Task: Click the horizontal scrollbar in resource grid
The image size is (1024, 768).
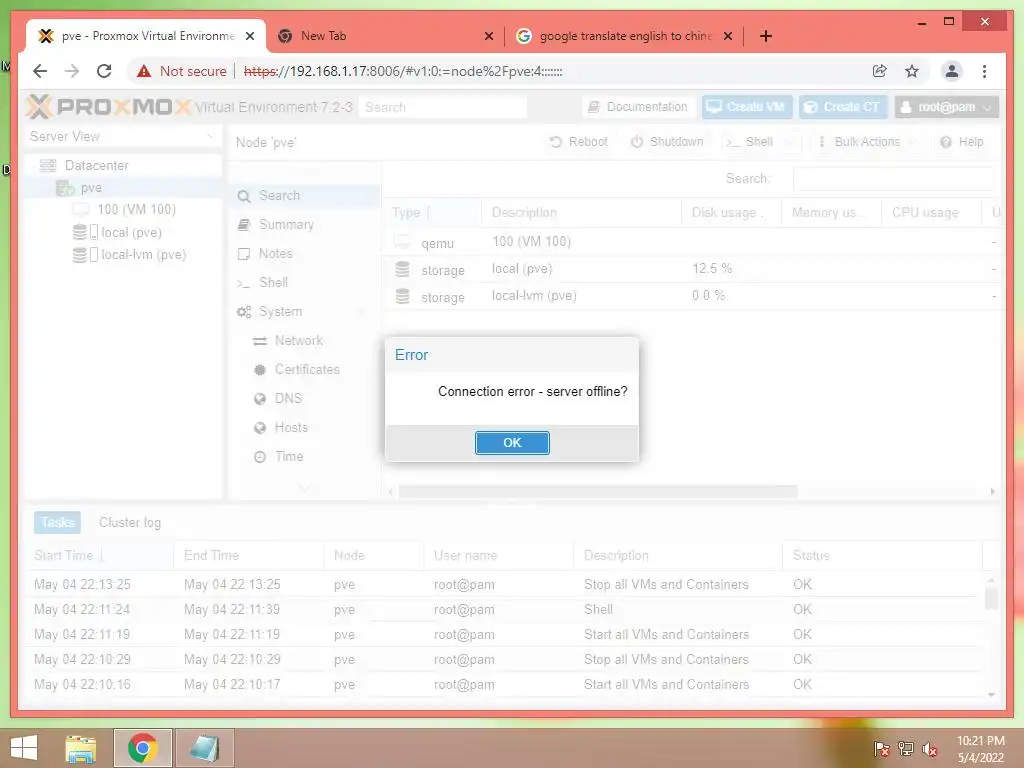Action: (598, 491)
